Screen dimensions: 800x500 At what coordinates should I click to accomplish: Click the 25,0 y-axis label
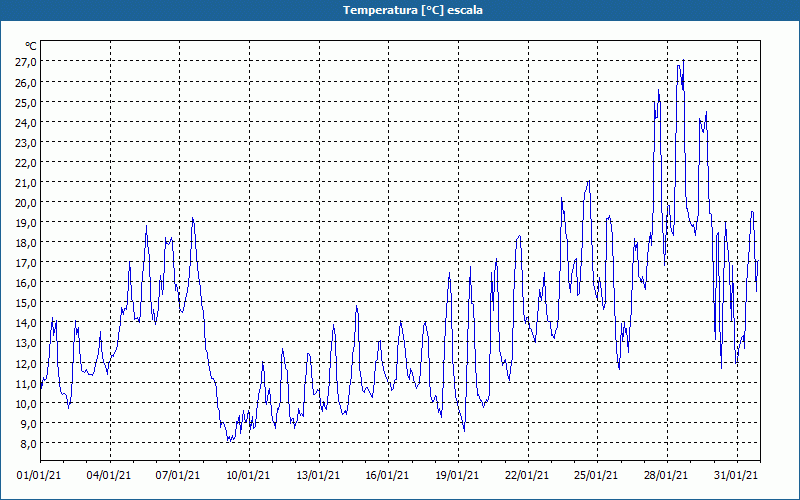[26, 102]
